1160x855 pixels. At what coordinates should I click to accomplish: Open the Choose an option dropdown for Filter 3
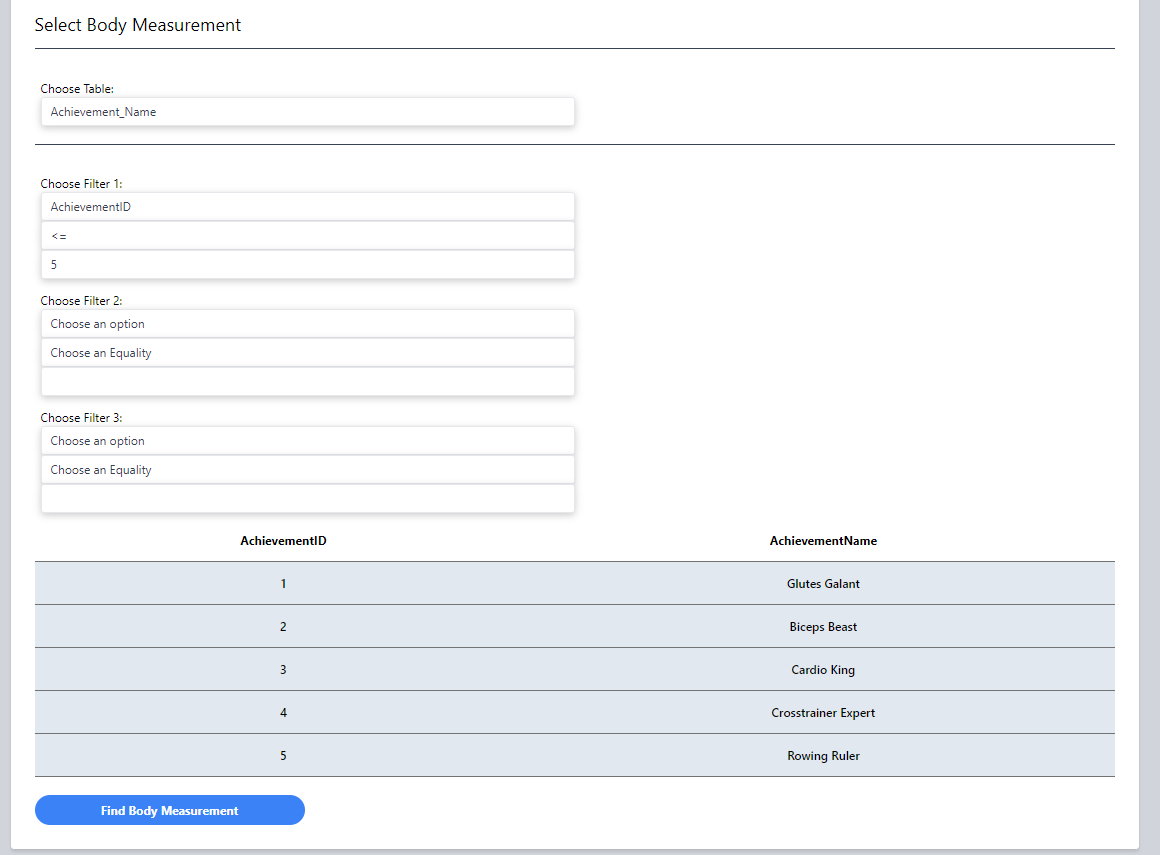(307, 440)
